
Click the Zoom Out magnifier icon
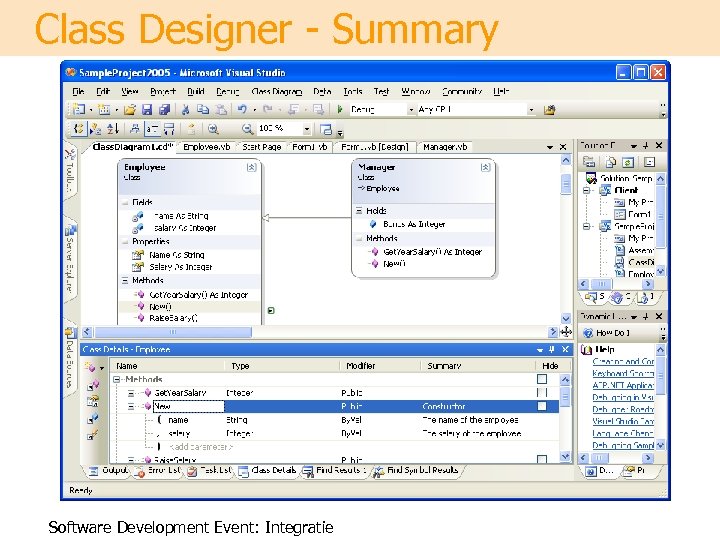(248, 129)
